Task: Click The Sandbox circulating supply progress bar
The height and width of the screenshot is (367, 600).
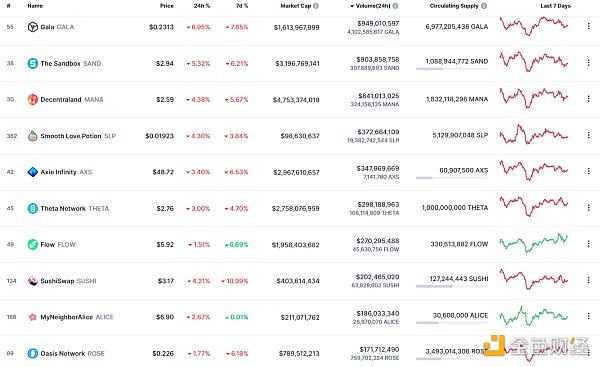Action: pyautogui.click(x=452, y=69)
